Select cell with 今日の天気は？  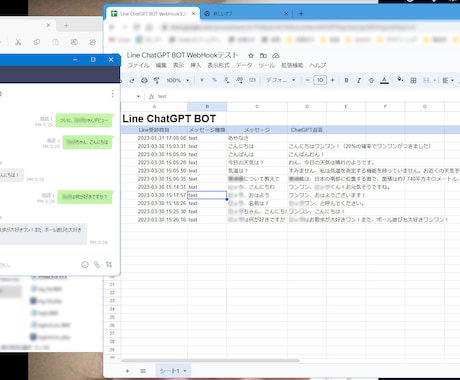(257, 162)
